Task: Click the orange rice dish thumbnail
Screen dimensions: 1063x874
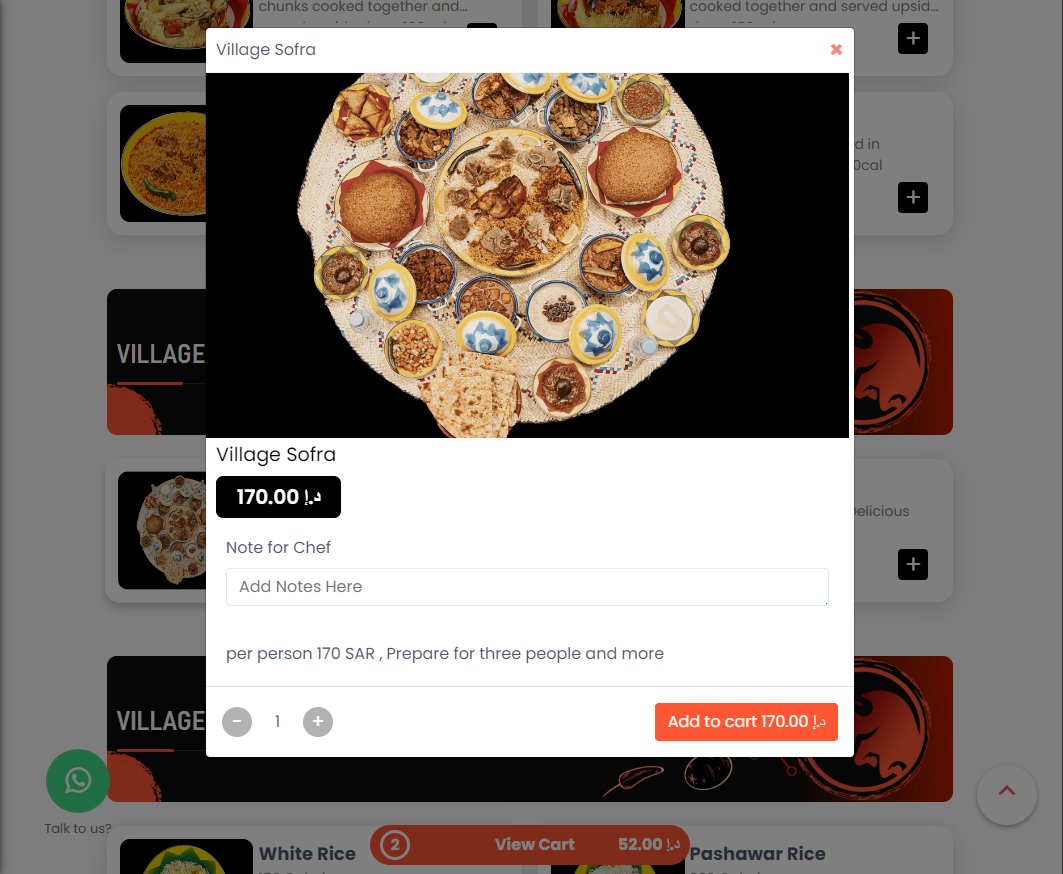Action: 163,163
